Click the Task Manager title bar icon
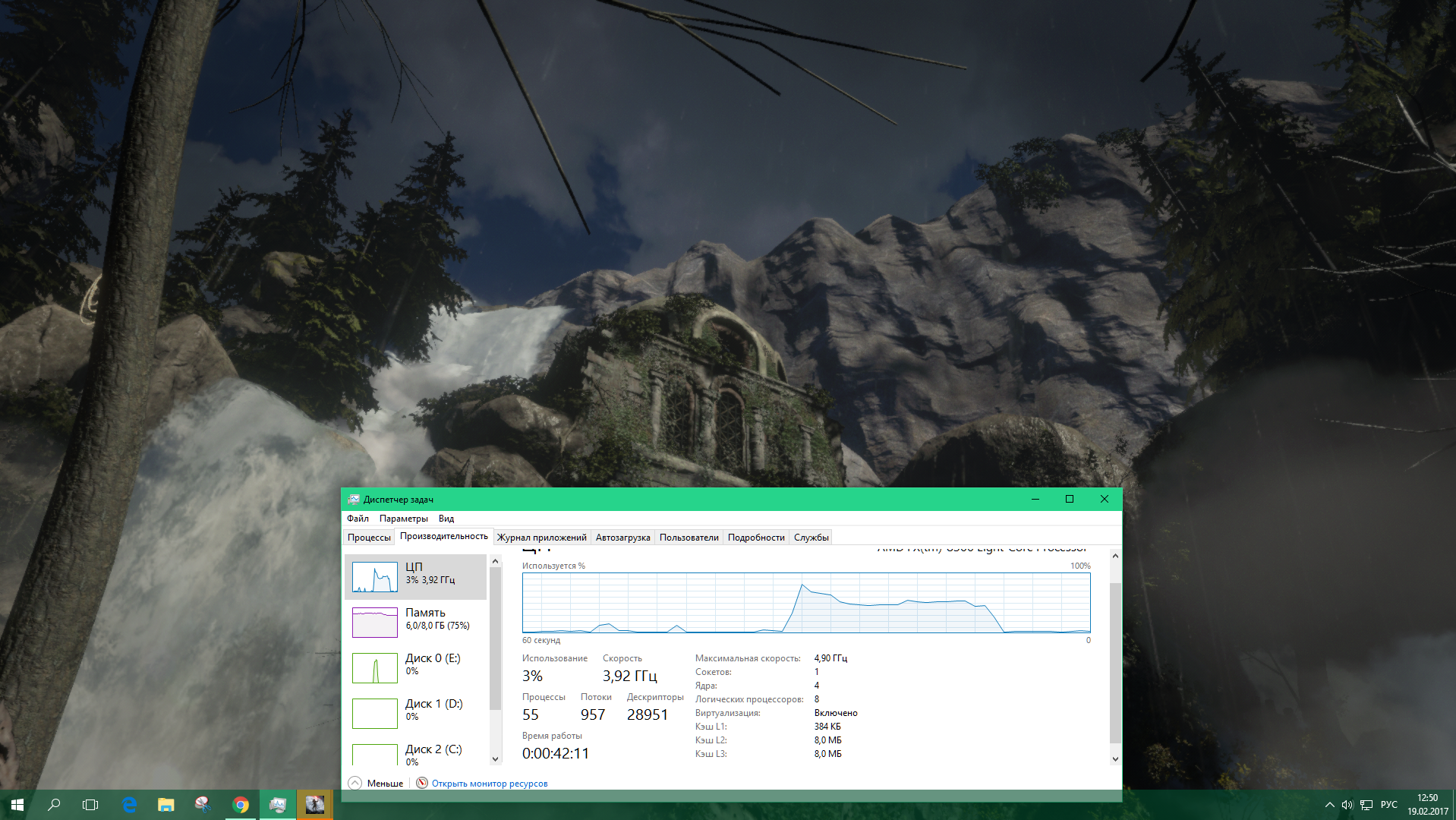This screenshot has width=1456, height=820. point(353,499)
